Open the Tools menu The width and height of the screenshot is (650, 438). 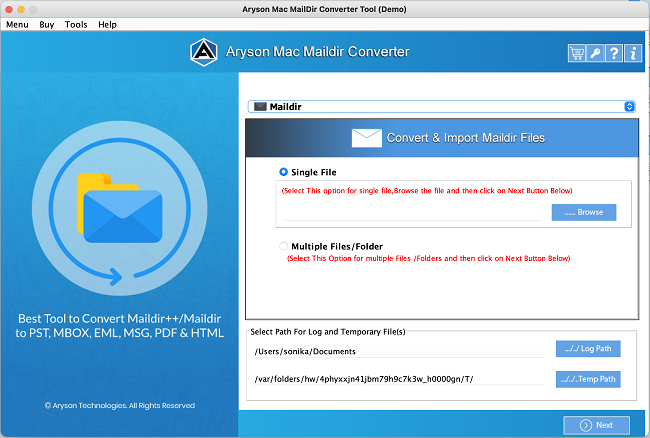point(76,24)
